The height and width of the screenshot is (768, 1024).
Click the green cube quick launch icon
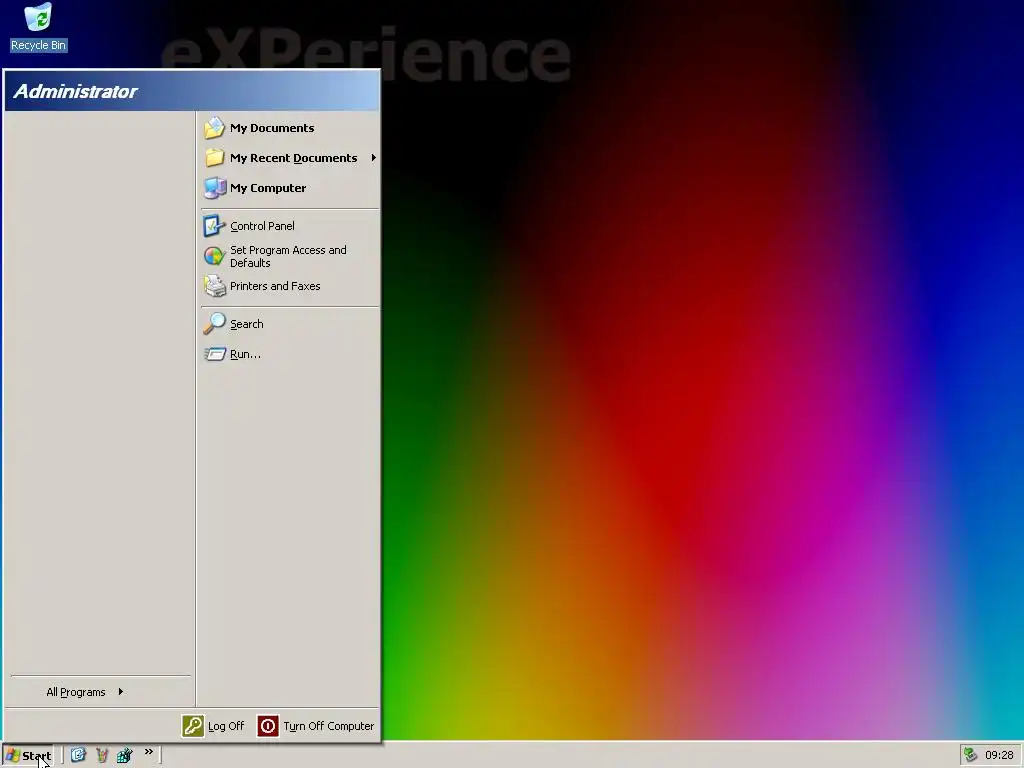pos(125,756)
